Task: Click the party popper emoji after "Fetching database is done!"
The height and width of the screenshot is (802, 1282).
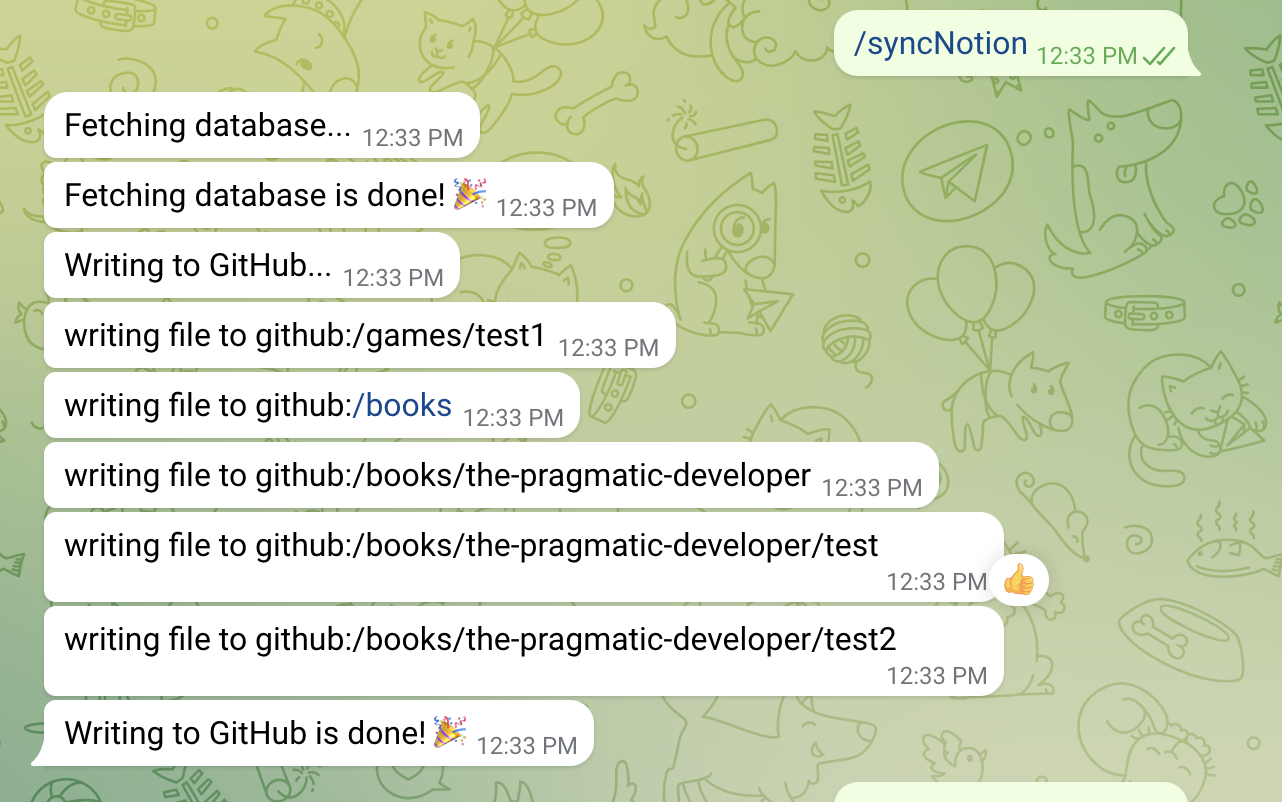Action: (x=469, y=194)
